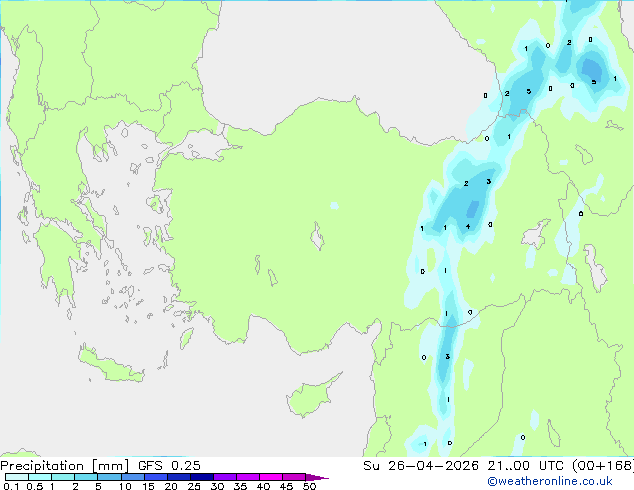Choose the 35–40 mm magenta swatch
The height and width of the screenshot is (490, 634).
247,477
